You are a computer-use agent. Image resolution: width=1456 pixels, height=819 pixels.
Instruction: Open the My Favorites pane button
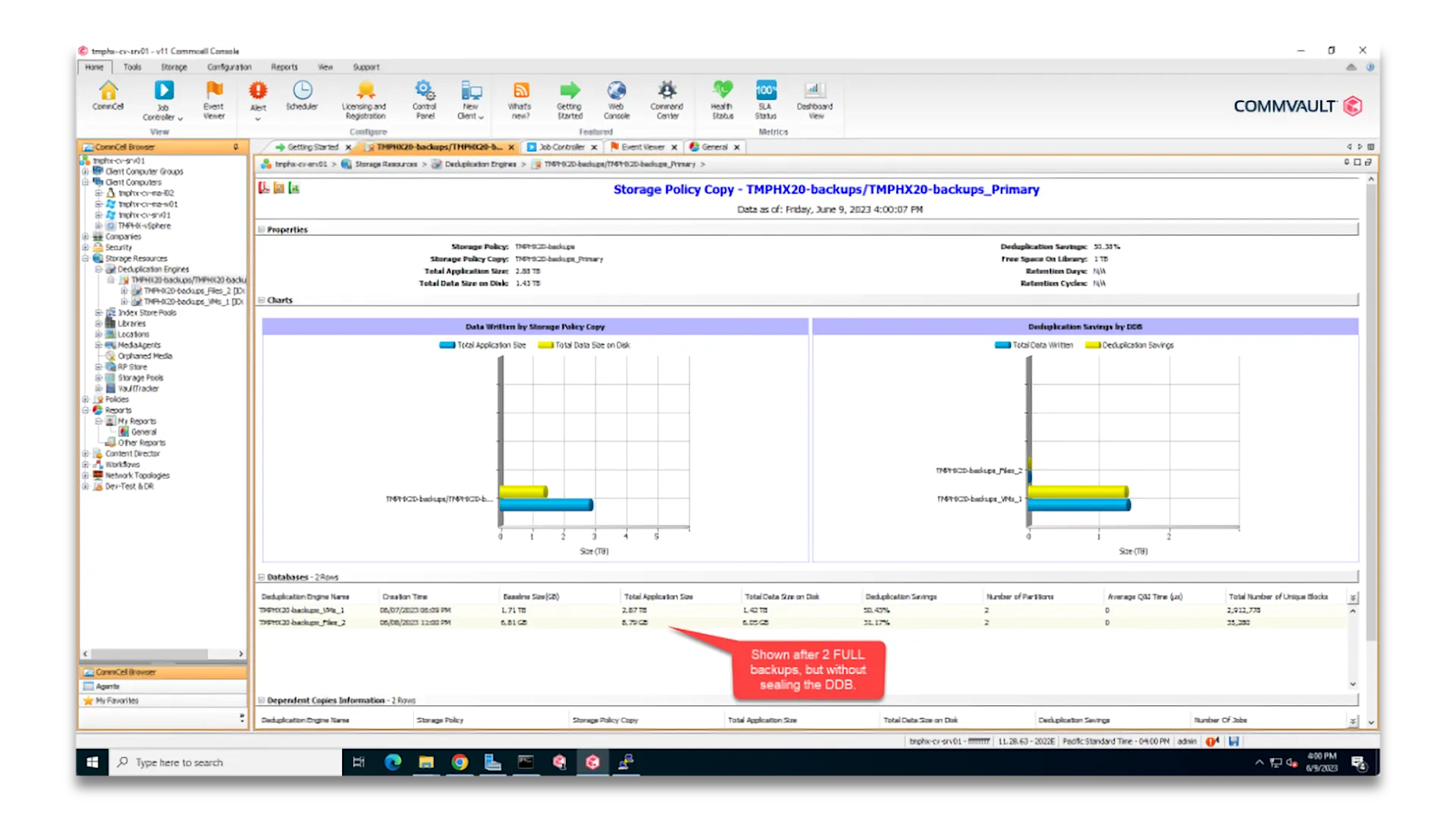point(163,701)
